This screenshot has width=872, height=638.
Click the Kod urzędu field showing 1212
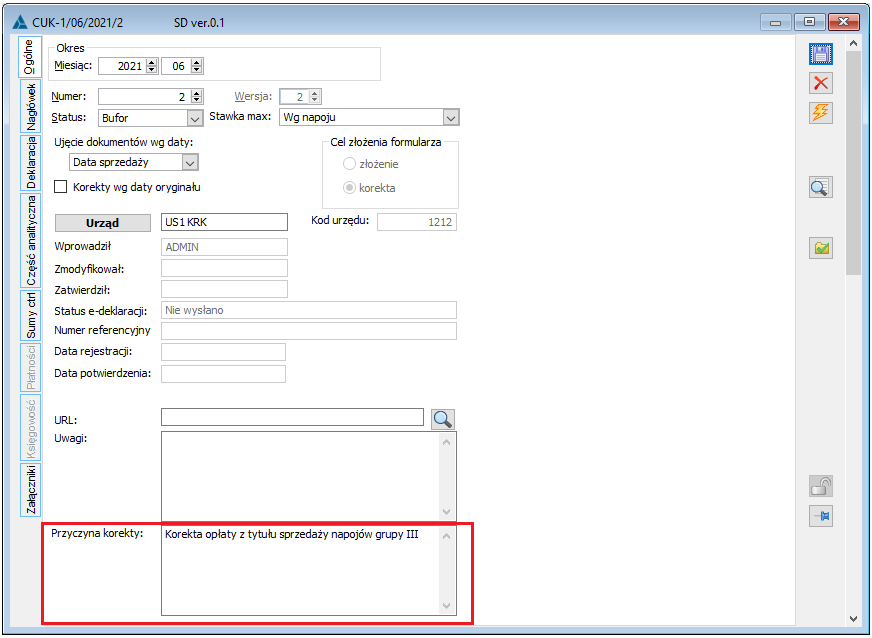pyautogui.click(x=417, y=222)
